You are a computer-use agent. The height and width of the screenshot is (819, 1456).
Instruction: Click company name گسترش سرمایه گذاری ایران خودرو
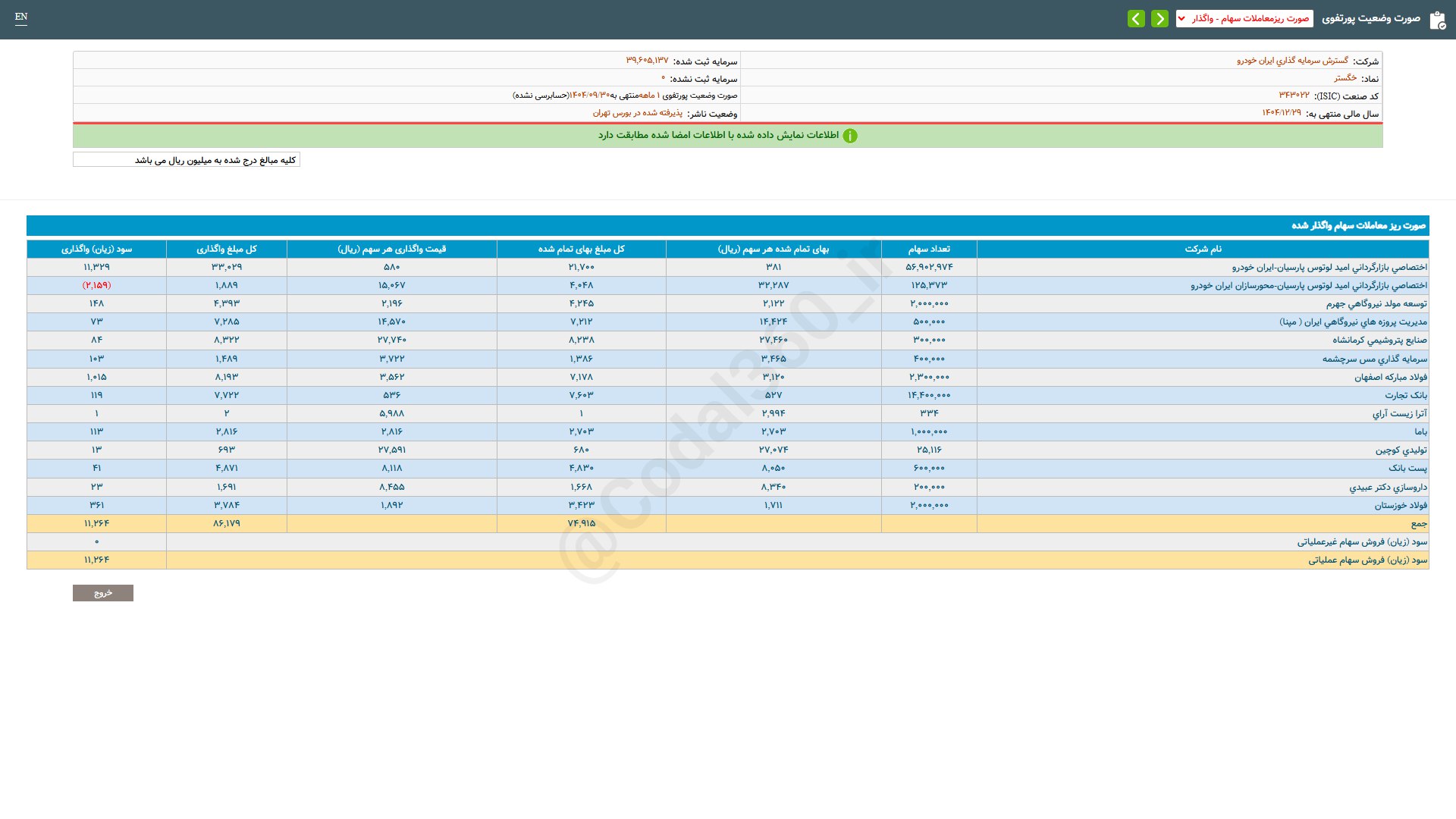[x=1292, y=61]
